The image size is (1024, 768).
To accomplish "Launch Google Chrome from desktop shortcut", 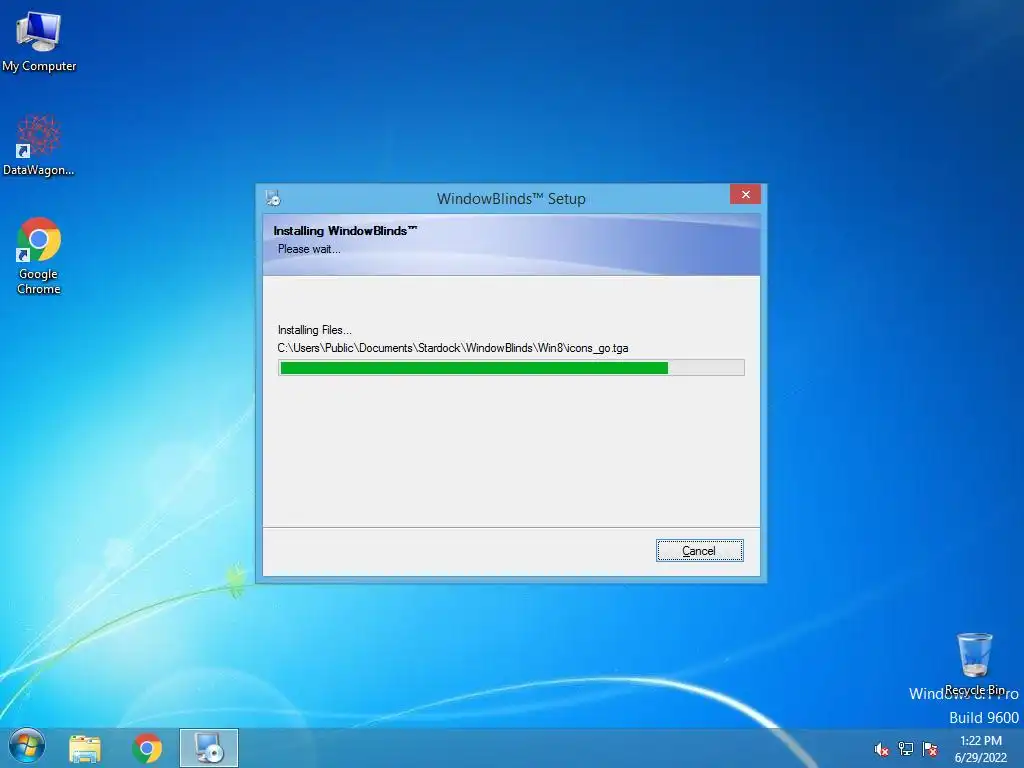I will click(39, 255).
